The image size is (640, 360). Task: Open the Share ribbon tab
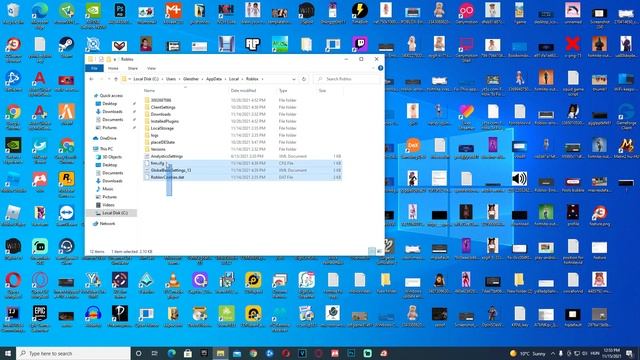pyautogui.click(x=133, y=68)
